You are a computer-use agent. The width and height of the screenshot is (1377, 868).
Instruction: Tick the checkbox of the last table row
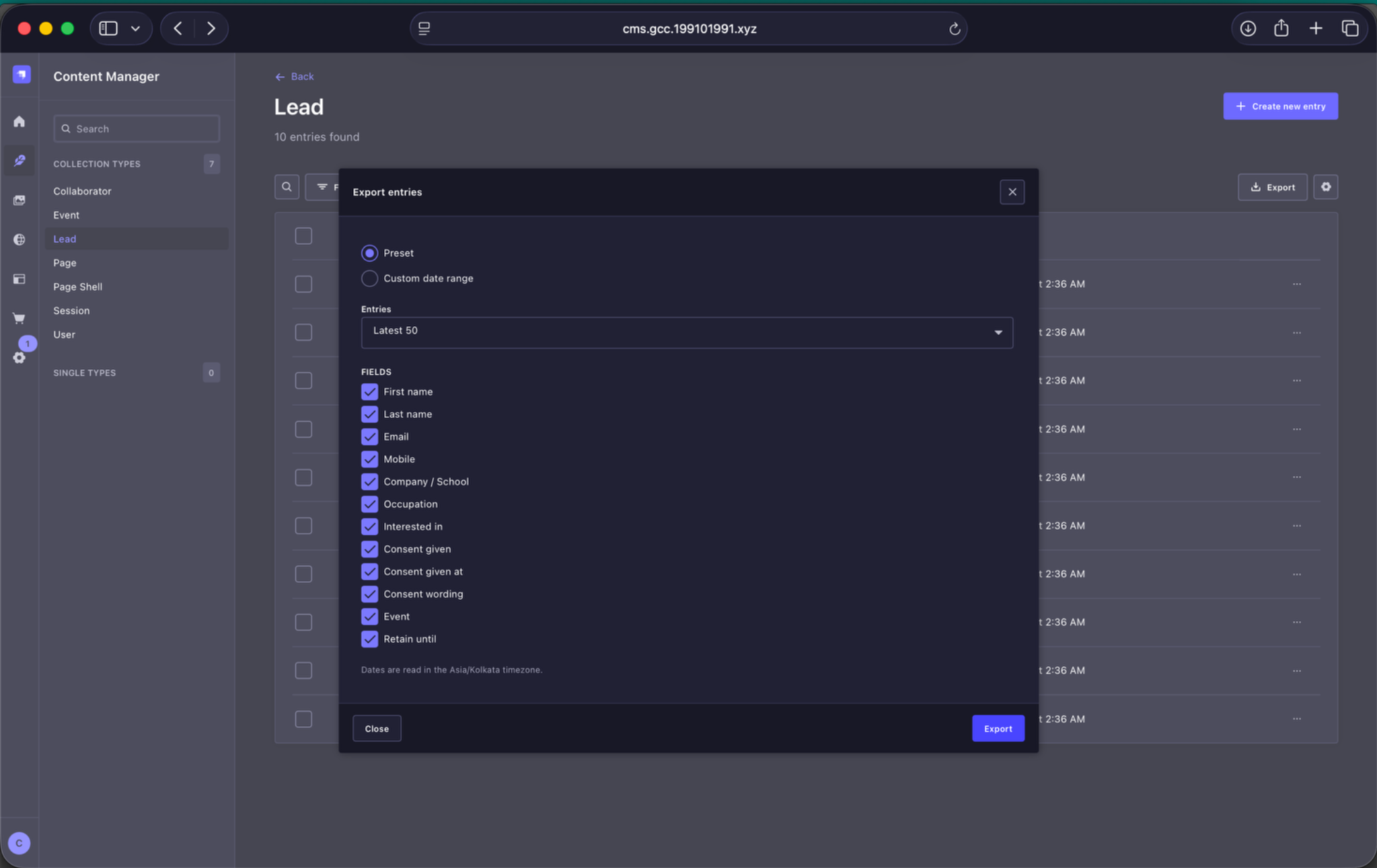pyautogui.click(x=303, y=719)
